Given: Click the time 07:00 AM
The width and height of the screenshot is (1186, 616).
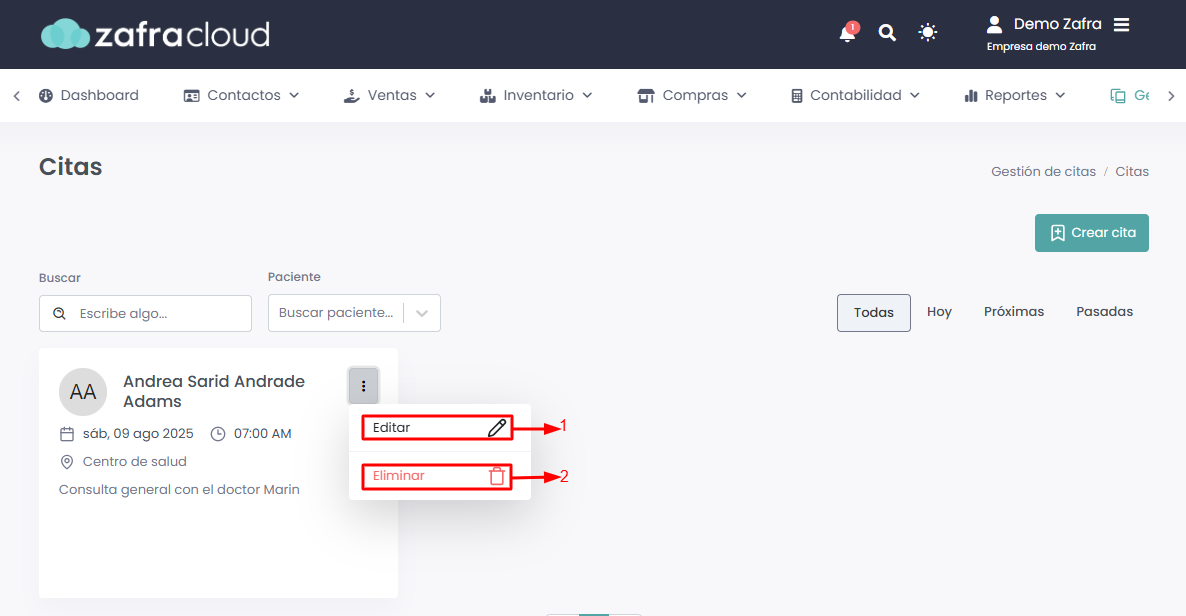Looking at the screenshot, I should 262,434.
